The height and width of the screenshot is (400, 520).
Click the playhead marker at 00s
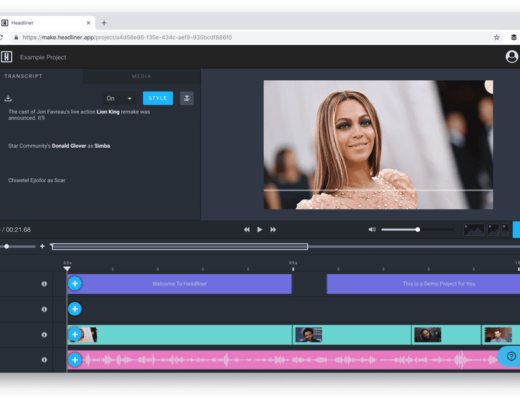67,268
